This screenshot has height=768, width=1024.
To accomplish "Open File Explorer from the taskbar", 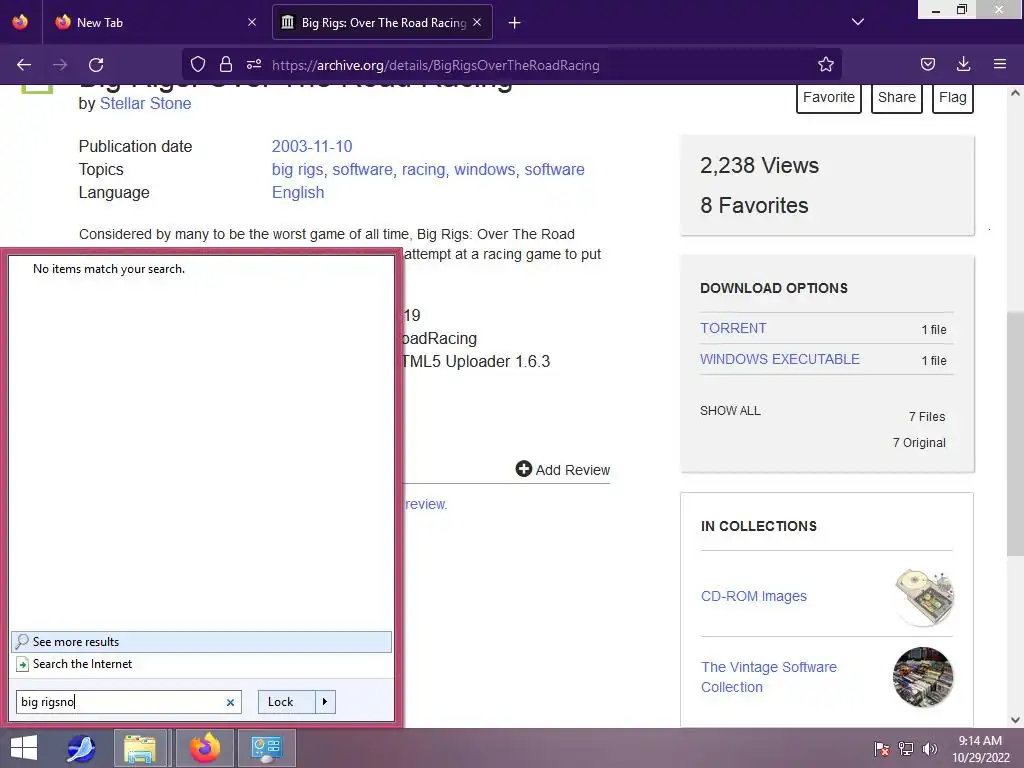I will click(140, 748).
